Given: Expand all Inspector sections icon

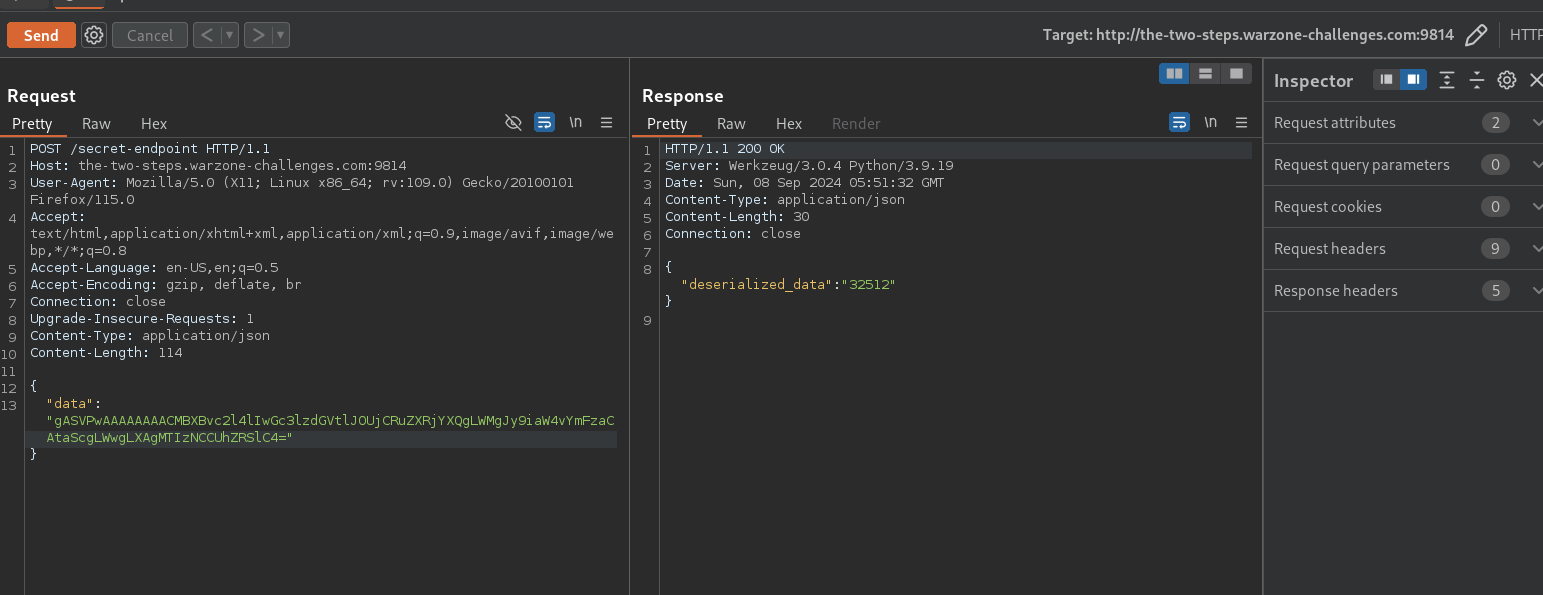Looking at the screenshot, I should point(1446,80).
